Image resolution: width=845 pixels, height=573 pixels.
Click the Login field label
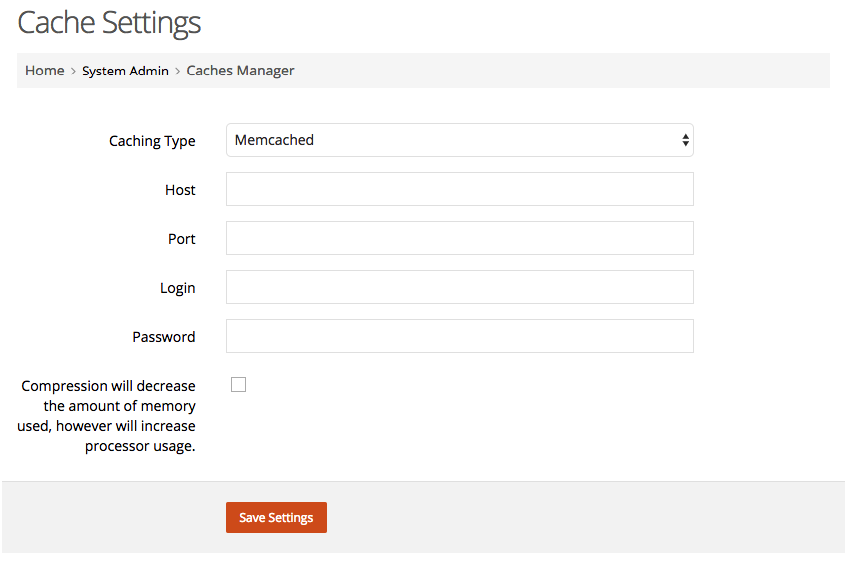click(177, 288)
